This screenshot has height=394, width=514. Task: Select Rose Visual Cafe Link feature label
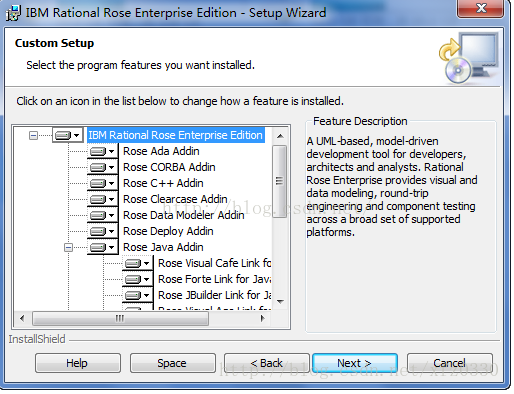click(214, 263)
